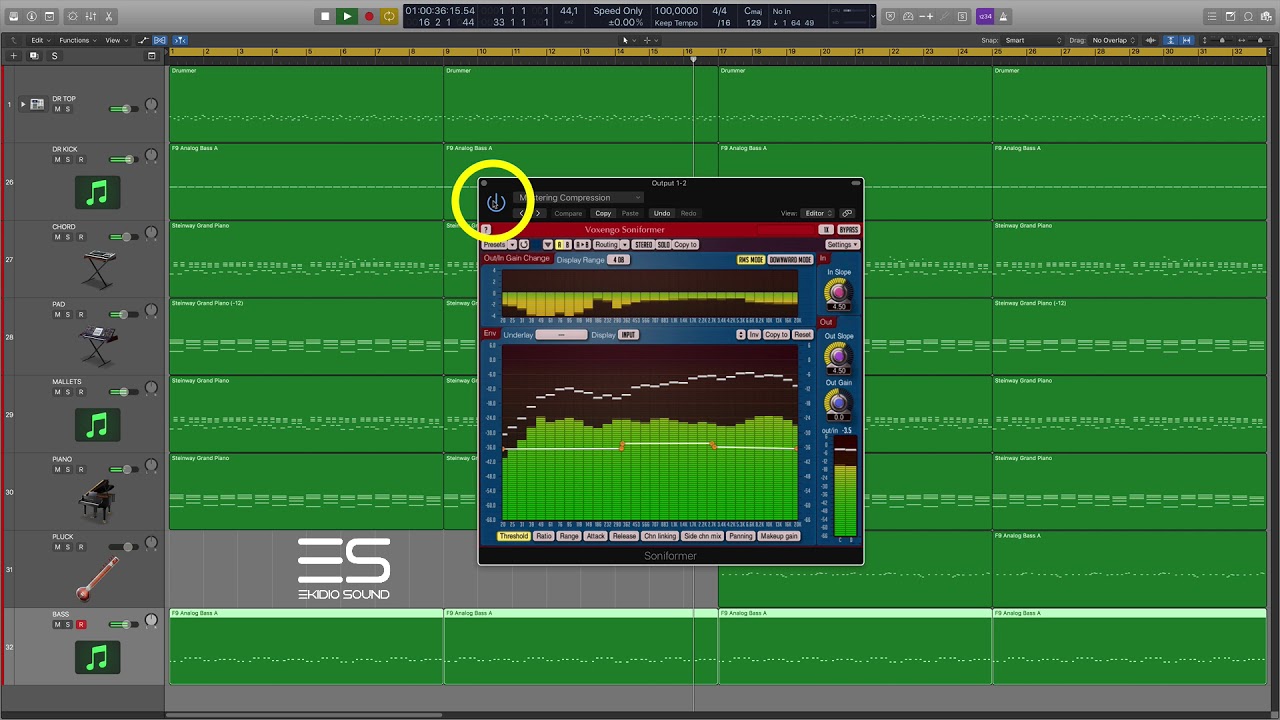Toggle waveform zoom icon
Screen dimensions: 1280x720
(x=1152, y=40)
